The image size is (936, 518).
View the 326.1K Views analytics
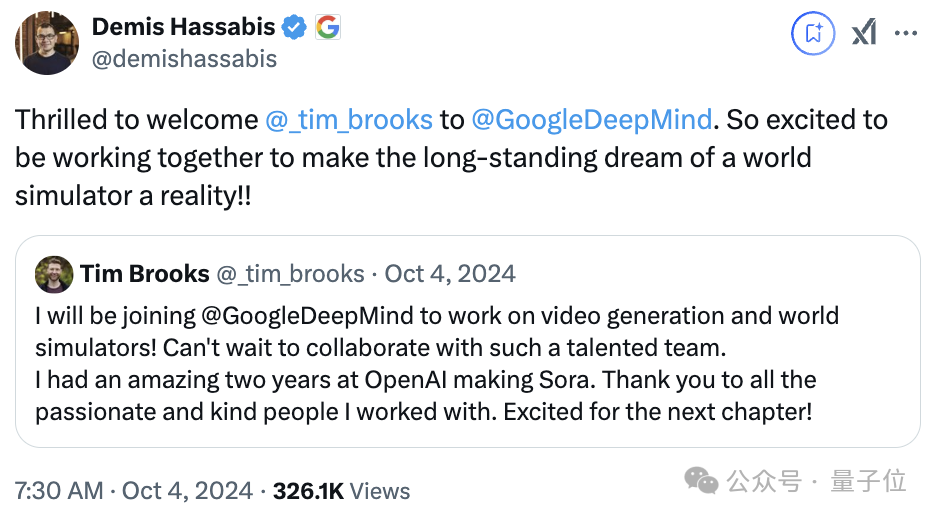(x=341, y=490)
